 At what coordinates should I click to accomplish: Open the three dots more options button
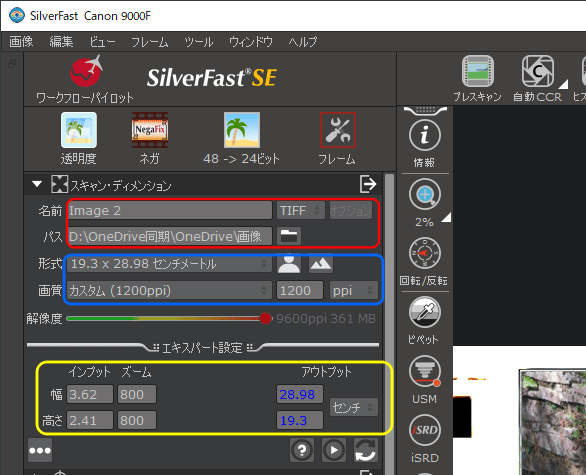(x=40, y=450)
